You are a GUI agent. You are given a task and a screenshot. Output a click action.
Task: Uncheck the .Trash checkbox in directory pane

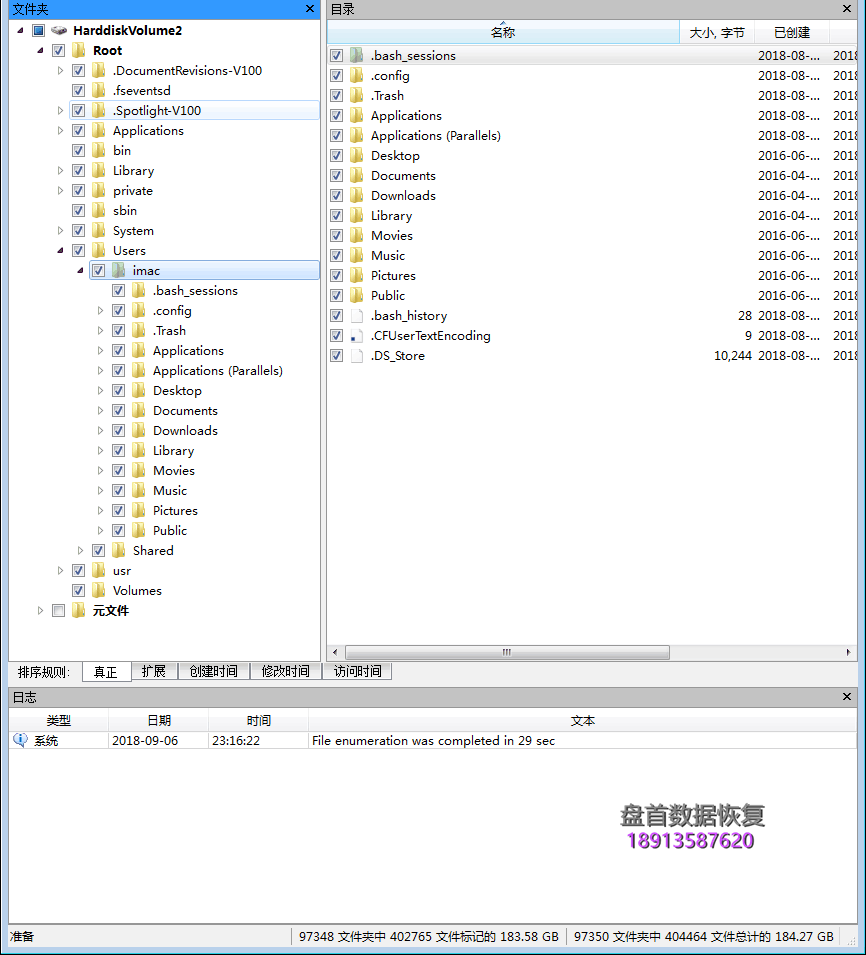point(337,95)
